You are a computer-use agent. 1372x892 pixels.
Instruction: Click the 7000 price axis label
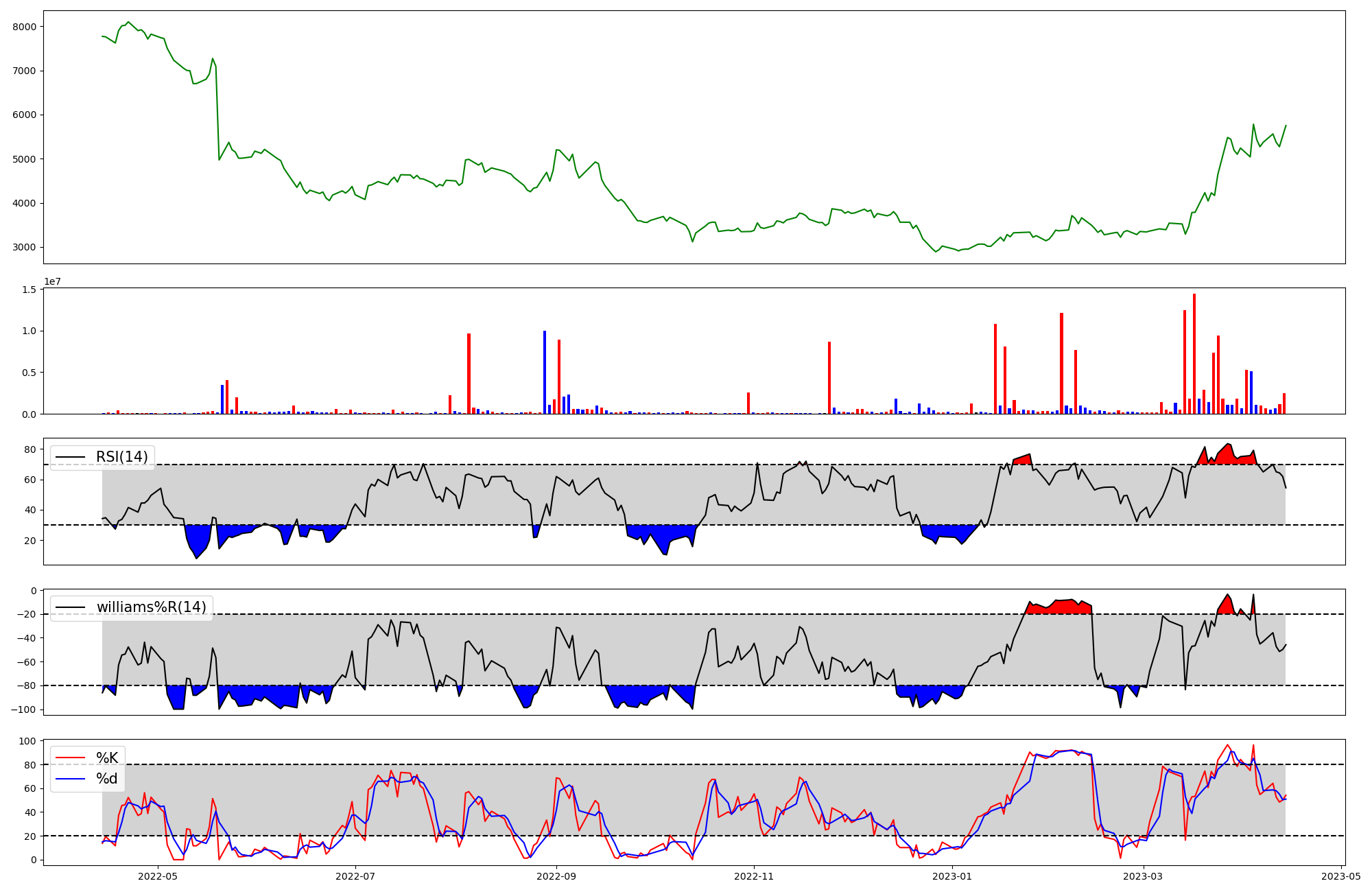point(24,71)
